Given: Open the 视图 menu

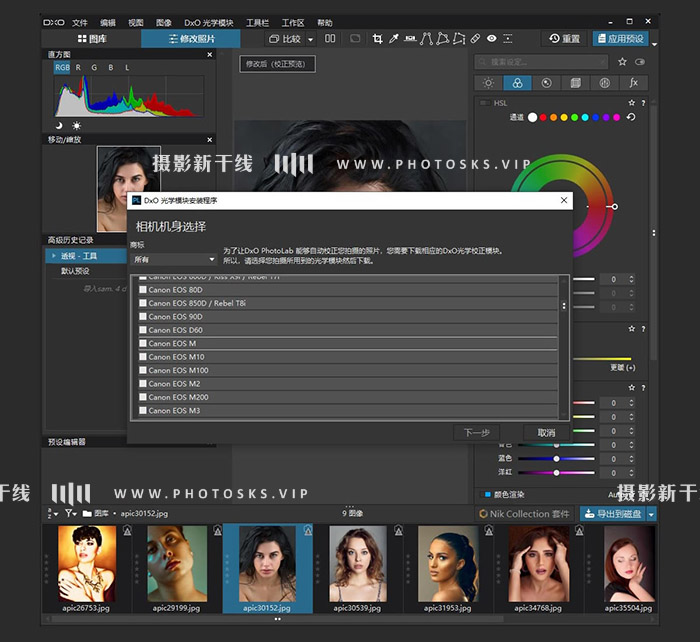Looking at the screenshot, I should (136, 23).
